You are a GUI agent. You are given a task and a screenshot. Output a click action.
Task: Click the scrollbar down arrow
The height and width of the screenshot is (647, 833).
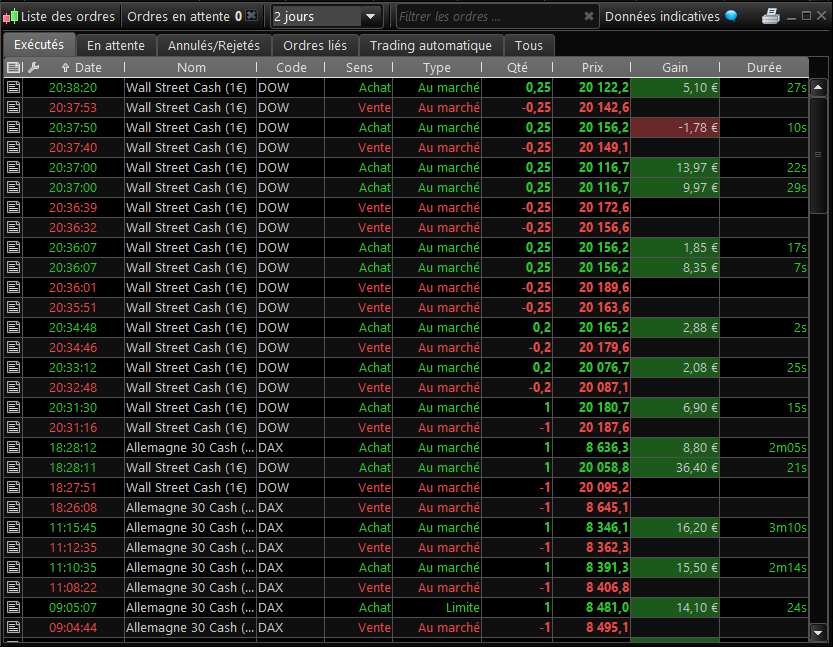[818, 632]
